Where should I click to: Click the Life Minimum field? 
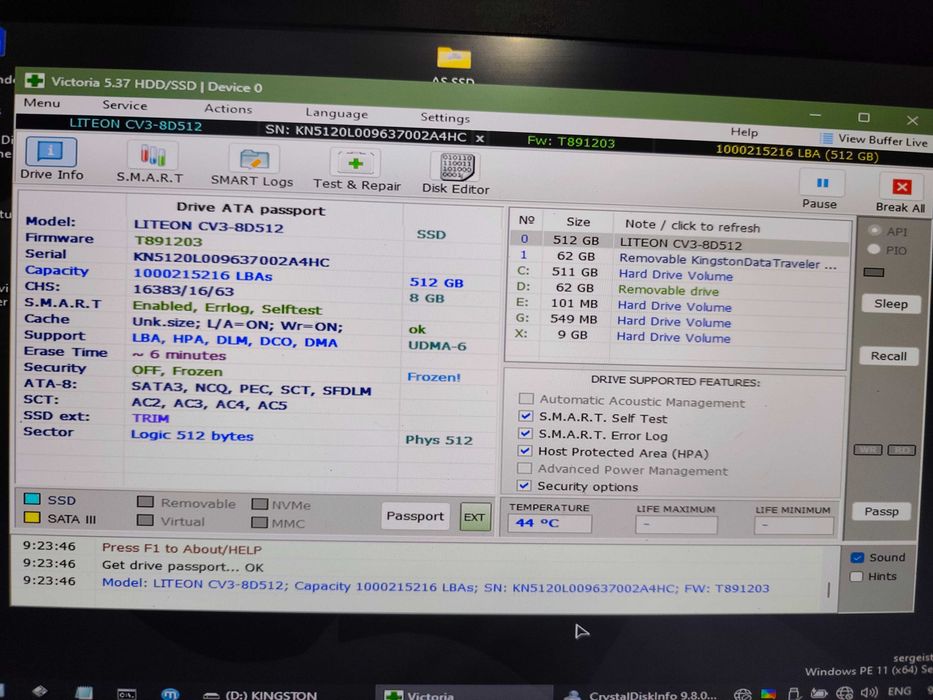point(794,526)
